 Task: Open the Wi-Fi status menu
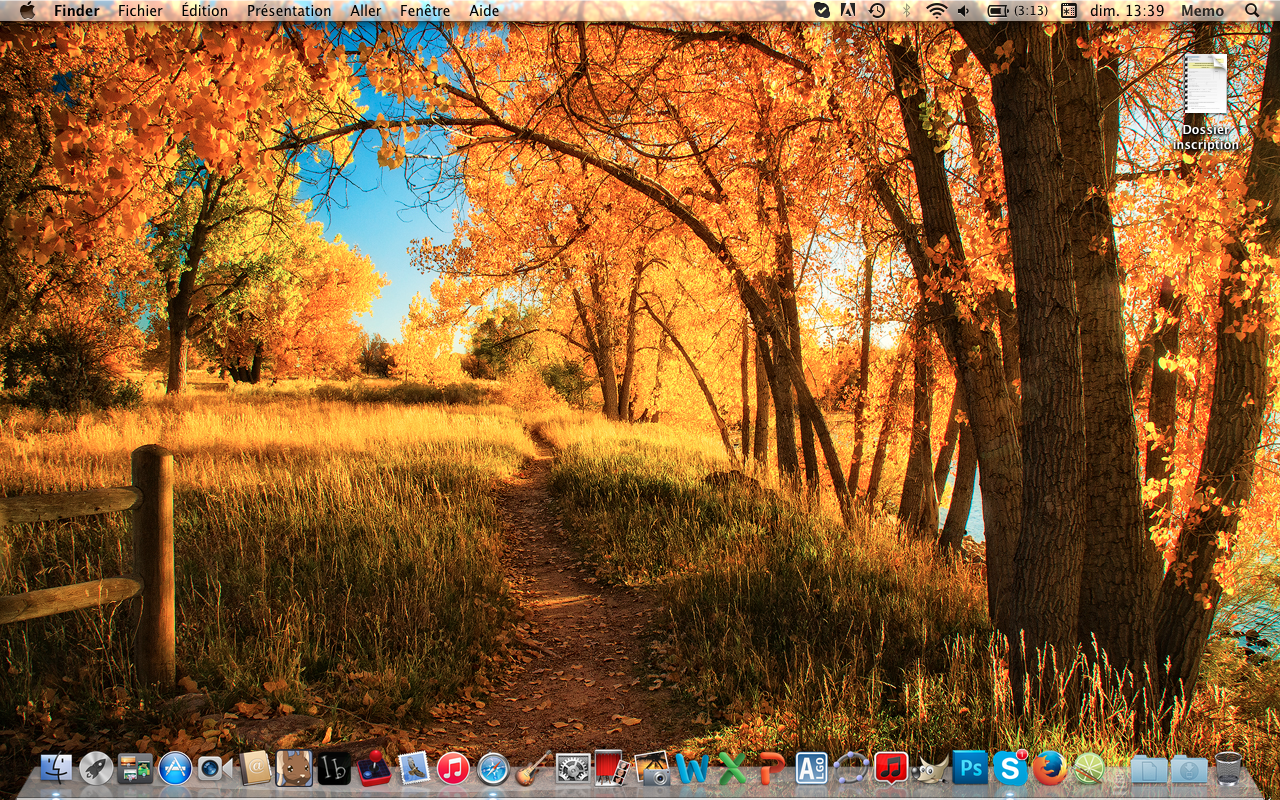936,11
